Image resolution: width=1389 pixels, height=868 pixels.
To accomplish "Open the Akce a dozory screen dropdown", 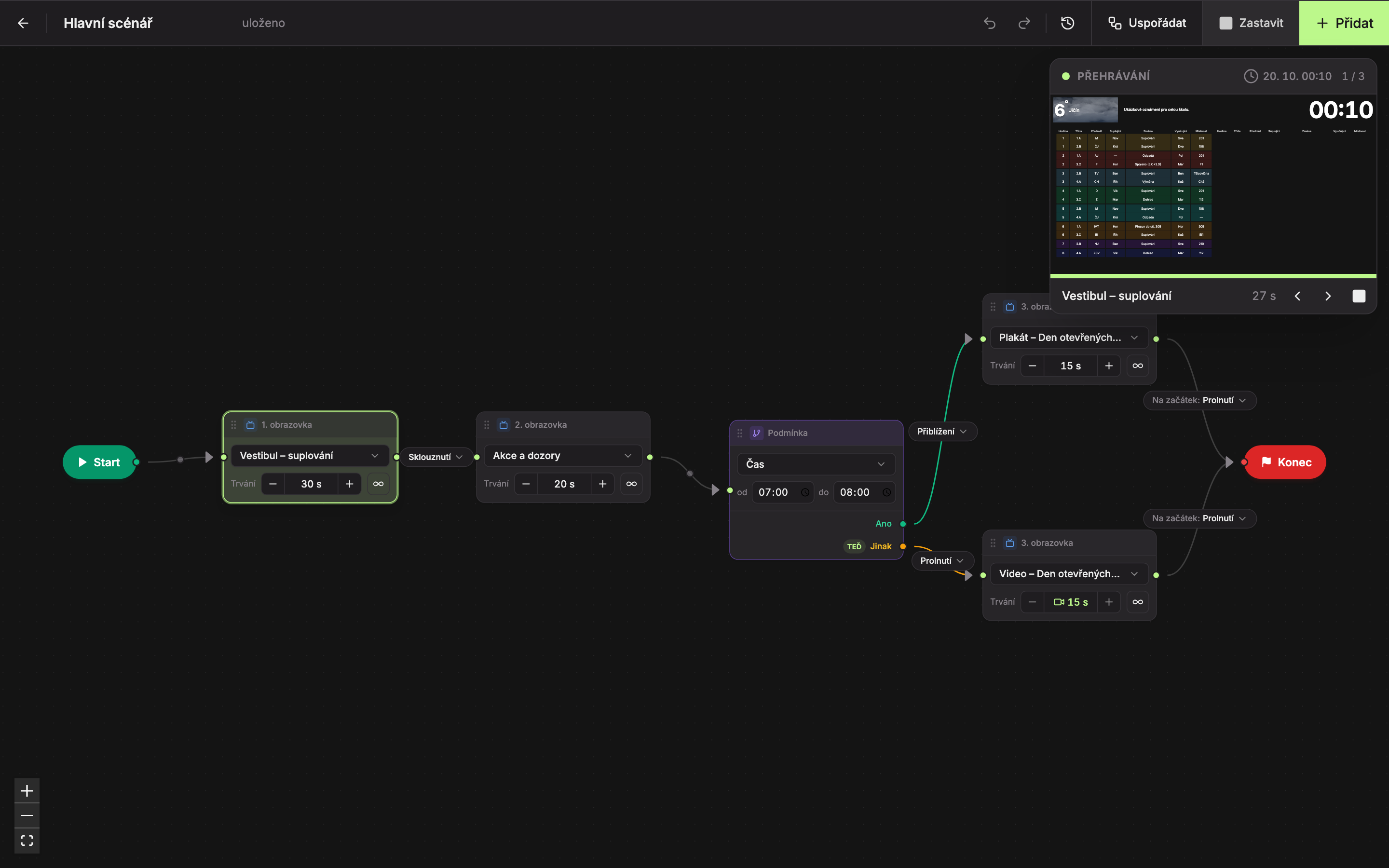I will [563, 456].
